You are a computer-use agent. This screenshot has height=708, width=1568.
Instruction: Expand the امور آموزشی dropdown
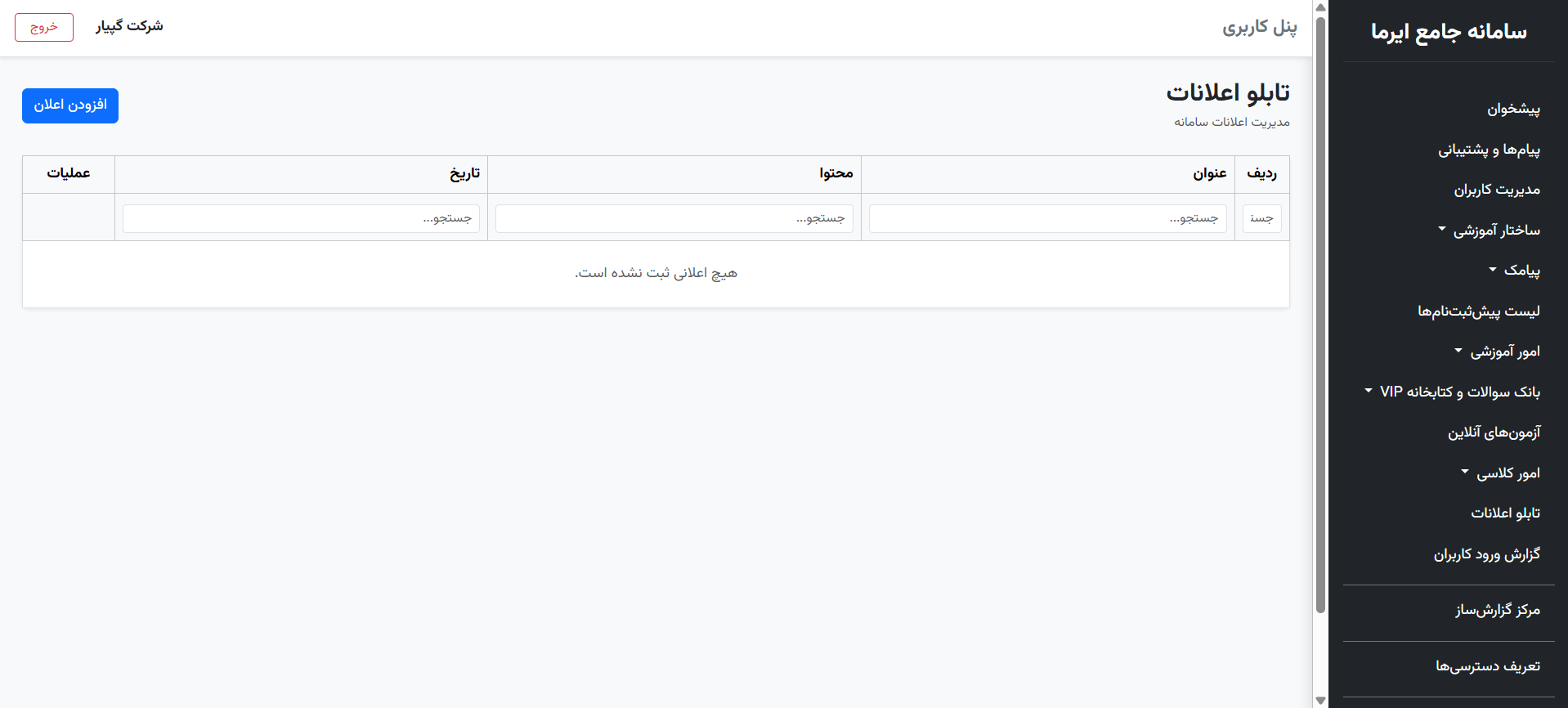coord(1497,352)
